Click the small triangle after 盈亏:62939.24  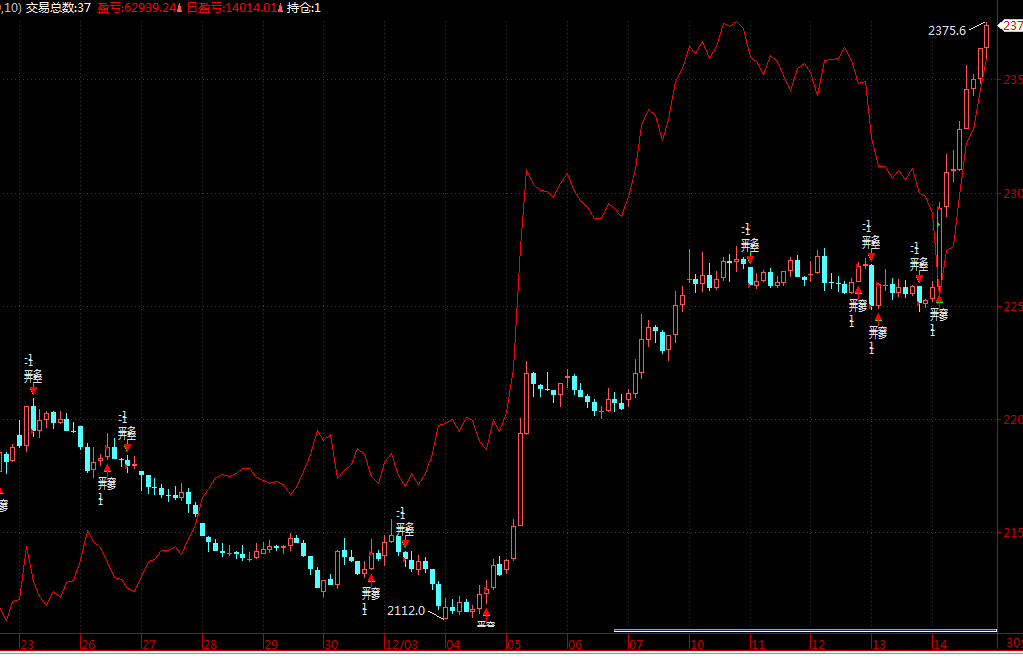click(x=179, y=8)
